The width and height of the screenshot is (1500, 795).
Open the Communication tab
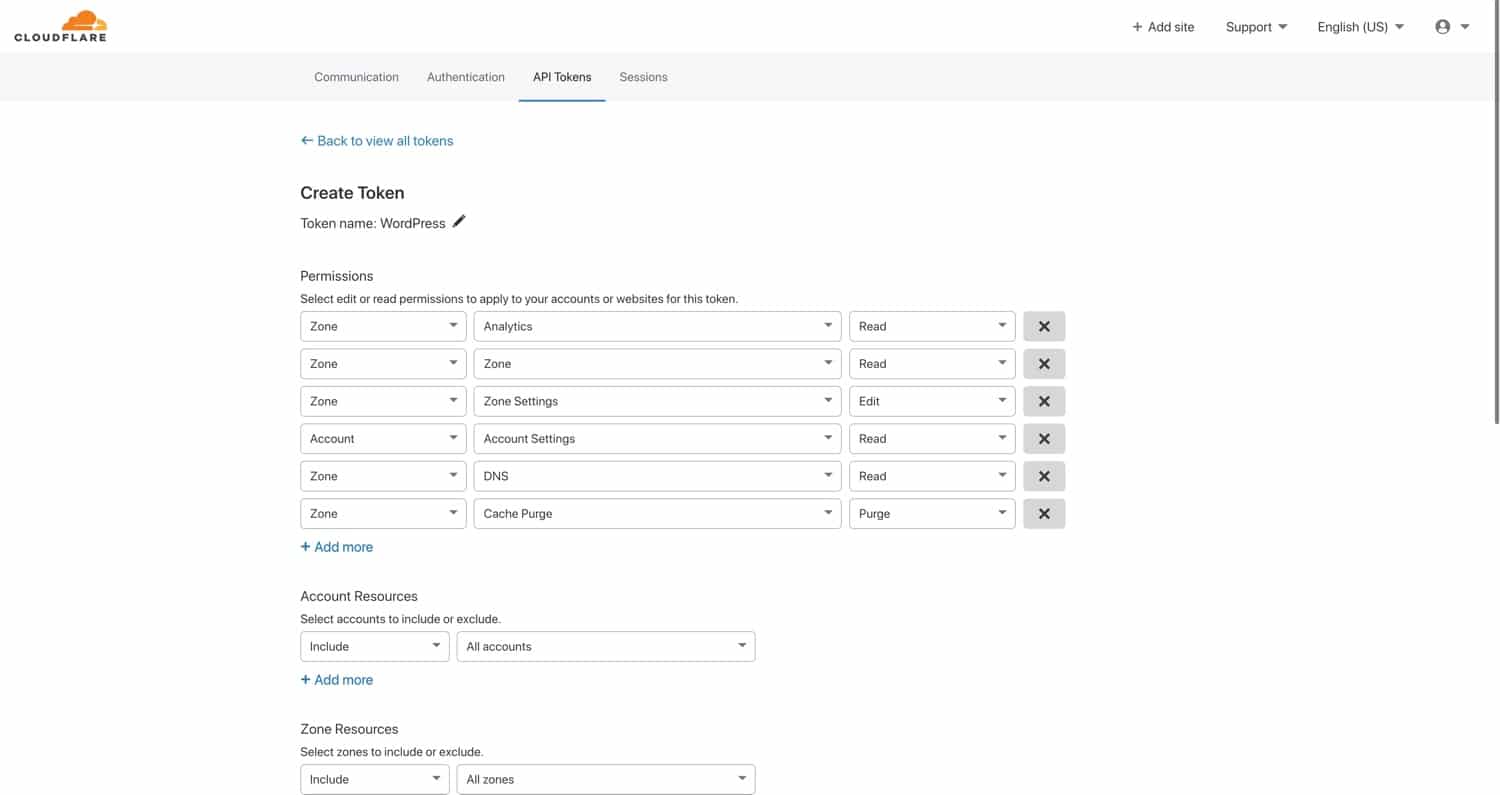click(x=355, y=77)
